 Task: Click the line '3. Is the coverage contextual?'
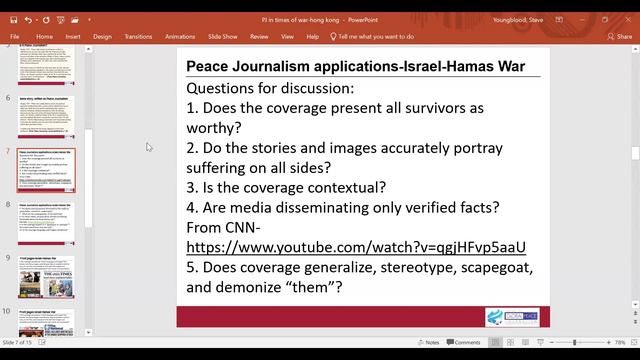[x=286, y=188]
